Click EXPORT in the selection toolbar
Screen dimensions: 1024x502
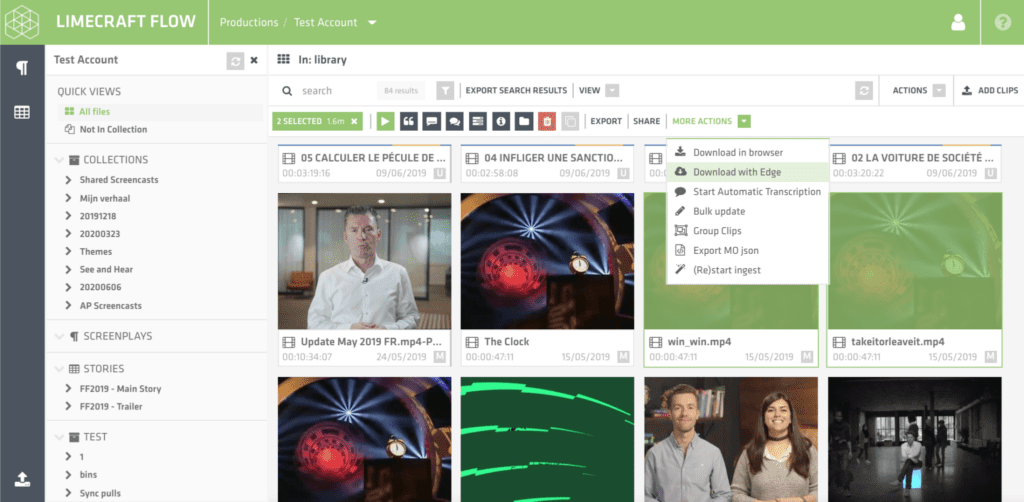pos(606,121)
